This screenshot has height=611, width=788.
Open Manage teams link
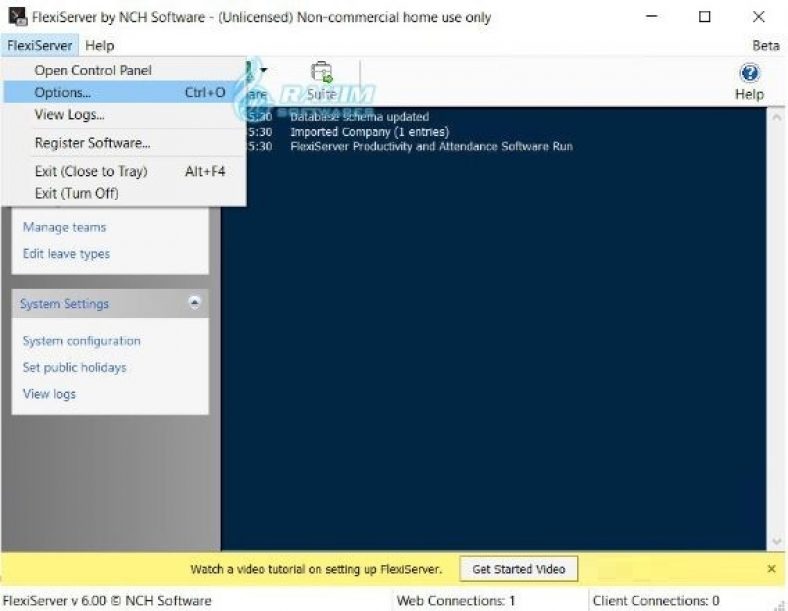pyautogui.click(x=64, y=227)
